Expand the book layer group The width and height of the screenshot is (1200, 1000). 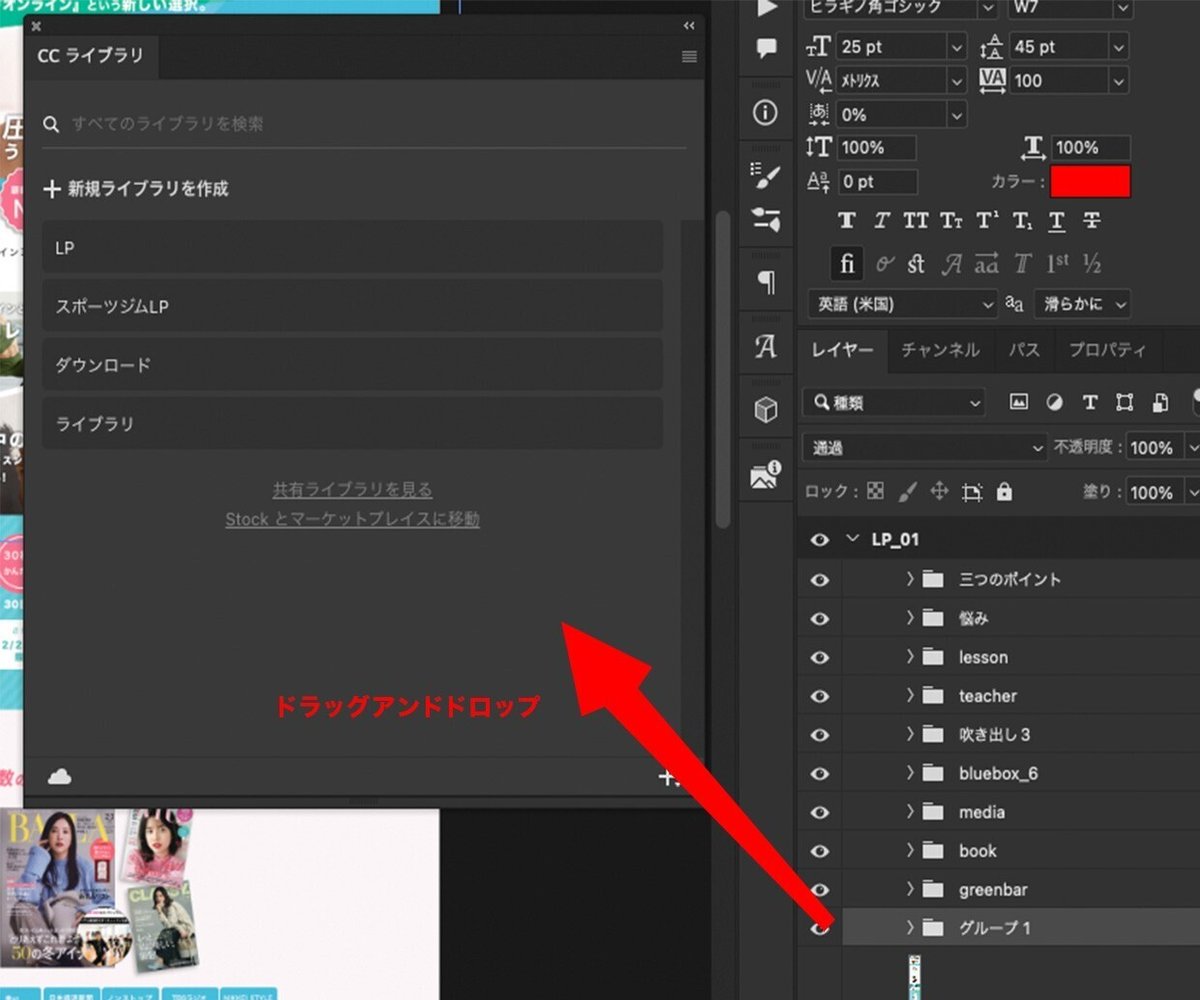[910, 850]
